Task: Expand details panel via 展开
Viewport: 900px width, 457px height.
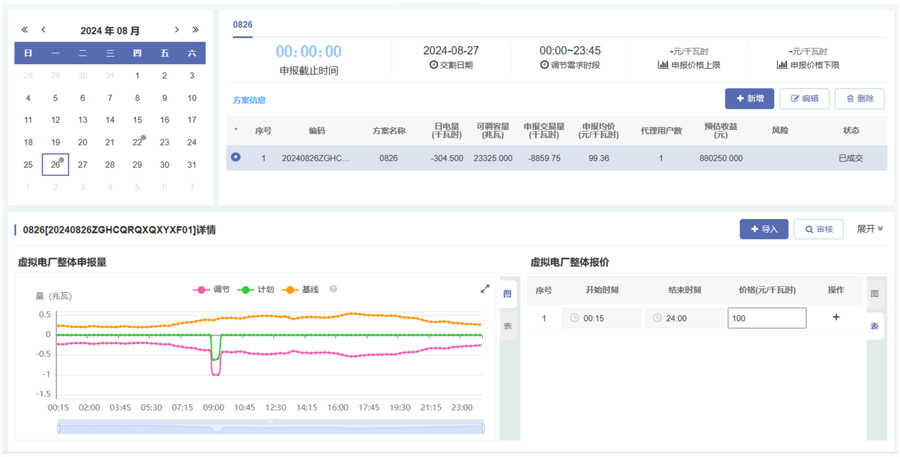Action: coord(869,229)
